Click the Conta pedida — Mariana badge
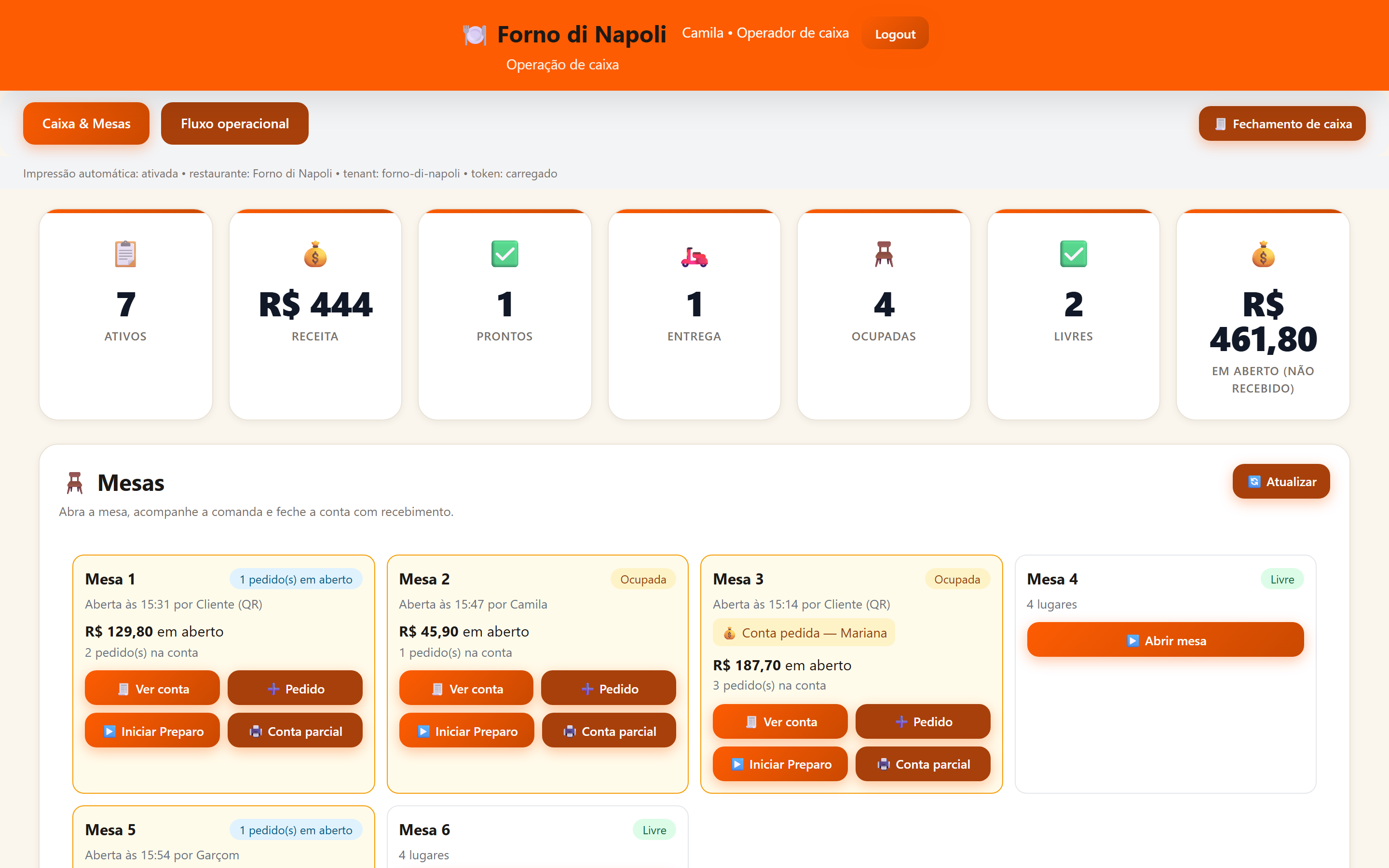This screenshot has height=868, width=1389. (803, 633)
